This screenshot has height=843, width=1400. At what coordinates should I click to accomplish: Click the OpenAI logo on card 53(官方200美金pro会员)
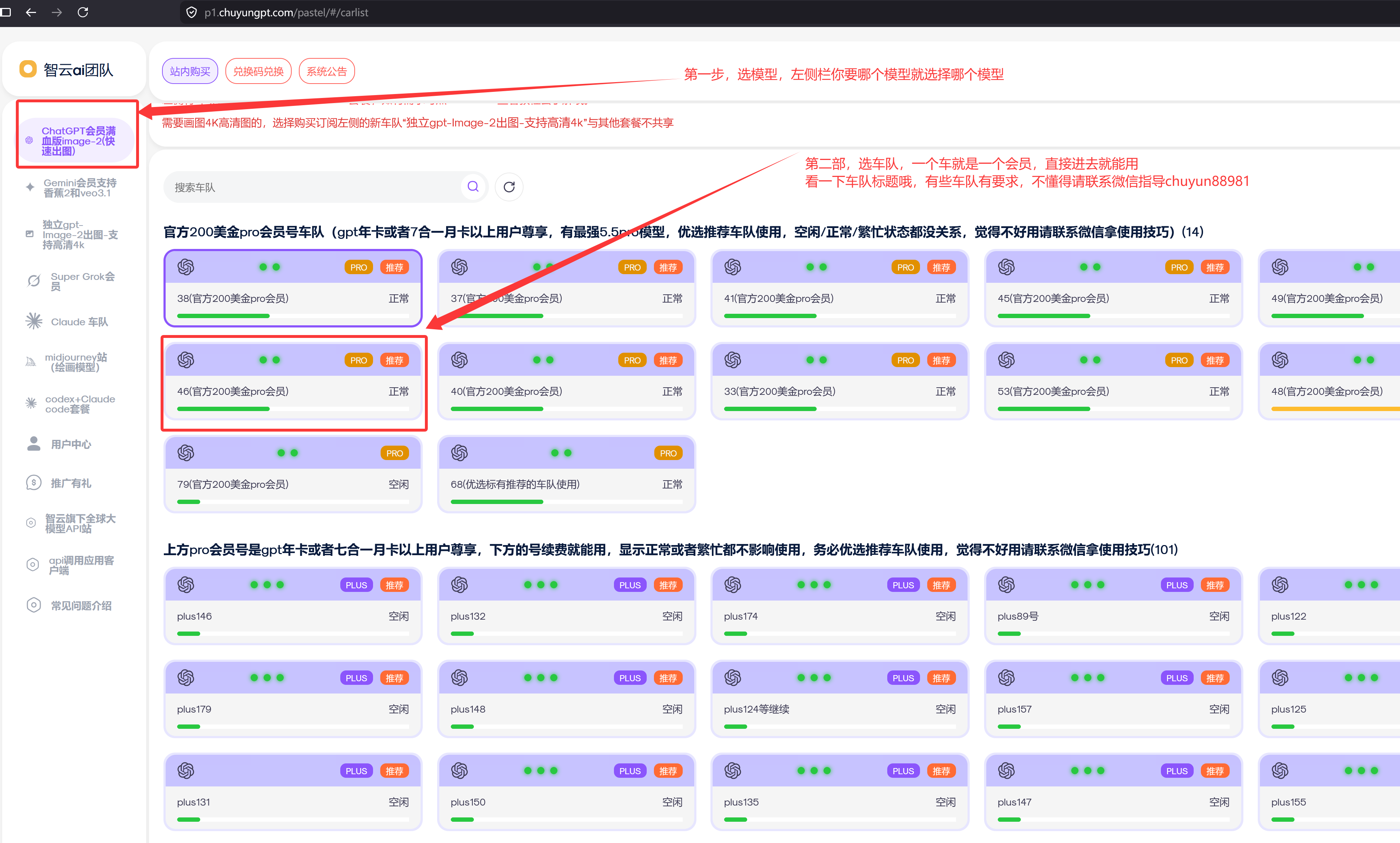coord(1006,360)
